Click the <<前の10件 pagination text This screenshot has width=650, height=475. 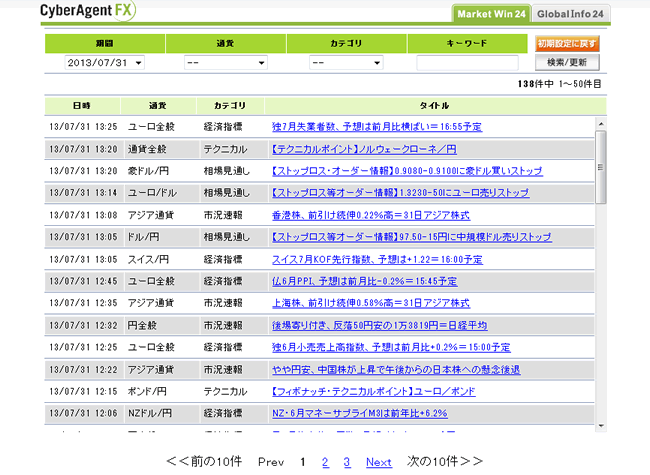click(204, 461)
